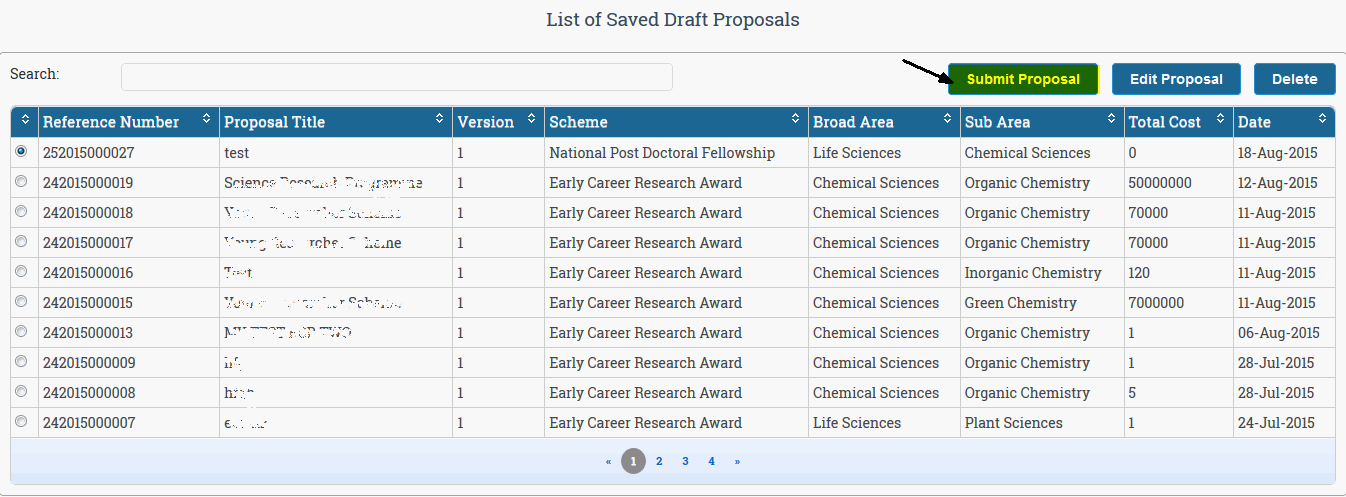Click the Submit Proposal button

[1023, 79]
